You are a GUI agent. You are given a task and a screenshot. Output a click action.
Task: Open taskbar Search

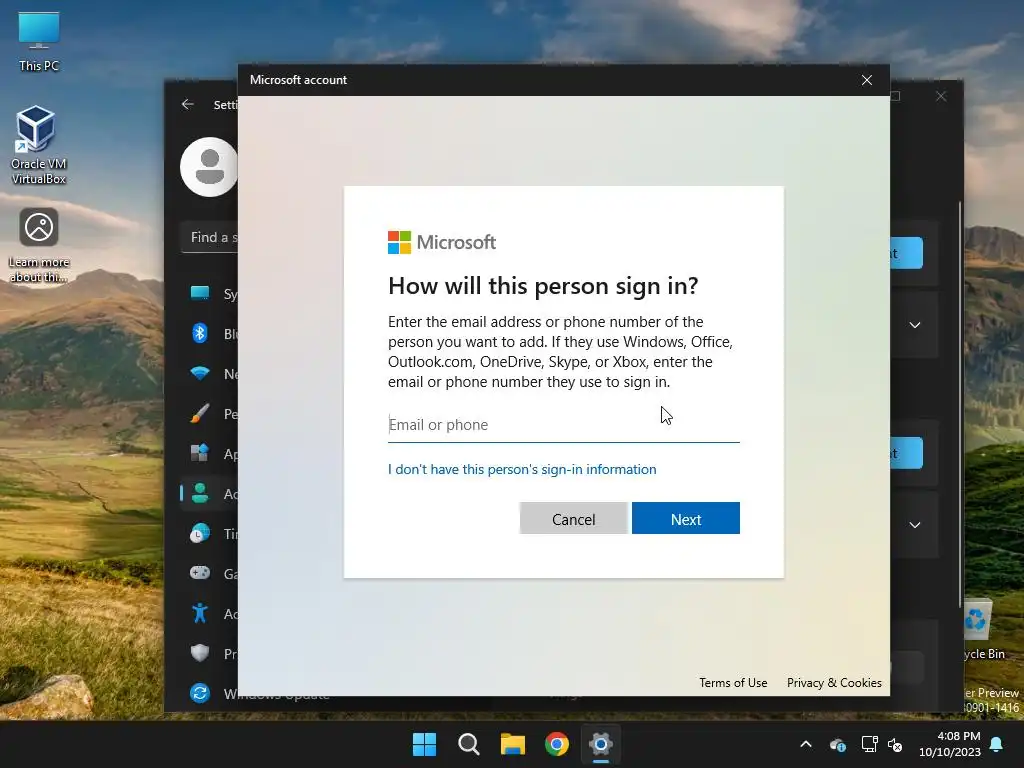pyautogui.click(x=468, y=744)
